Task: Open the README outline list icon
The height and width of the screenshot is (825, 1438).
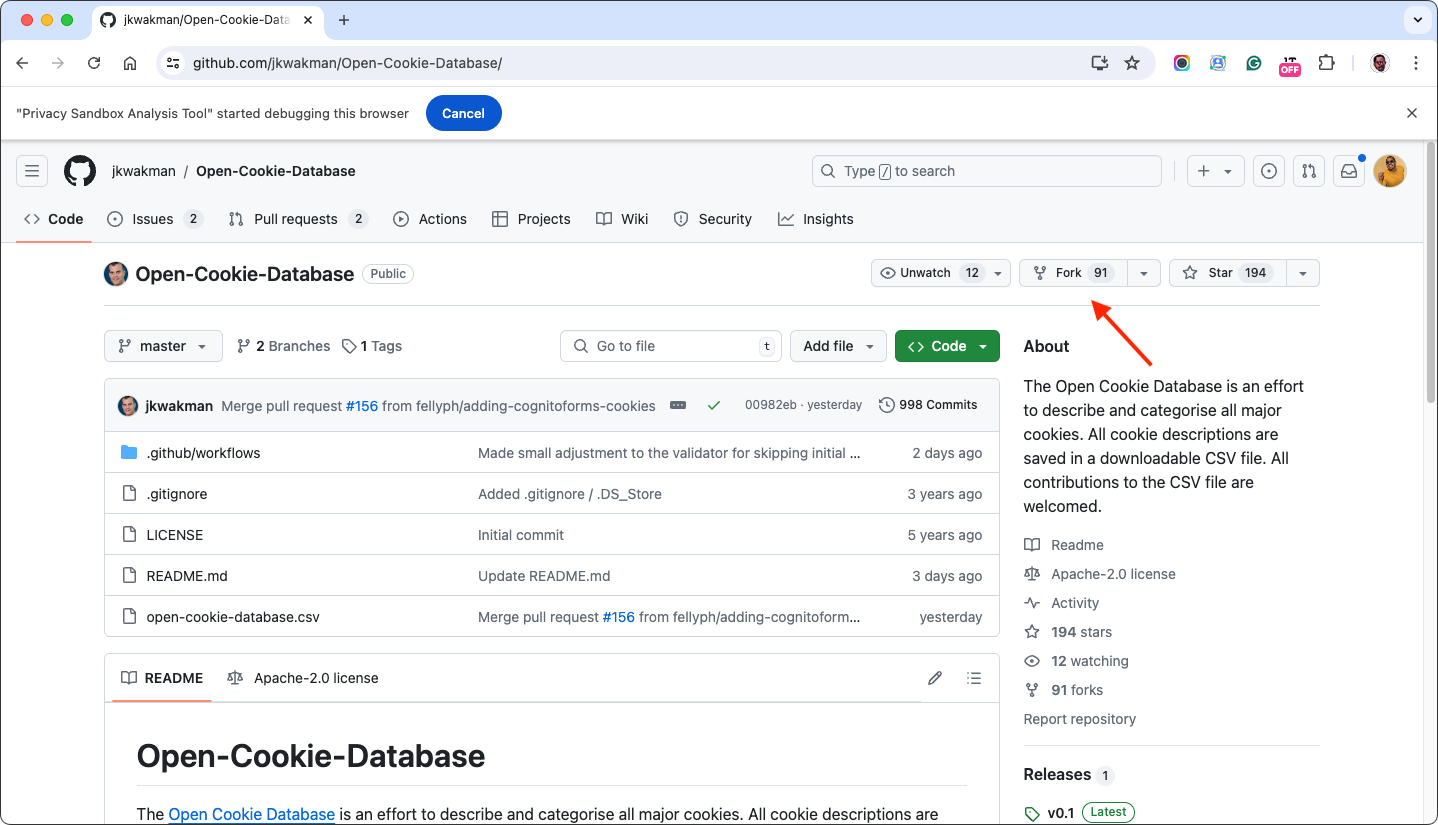Action: point(974,678)
